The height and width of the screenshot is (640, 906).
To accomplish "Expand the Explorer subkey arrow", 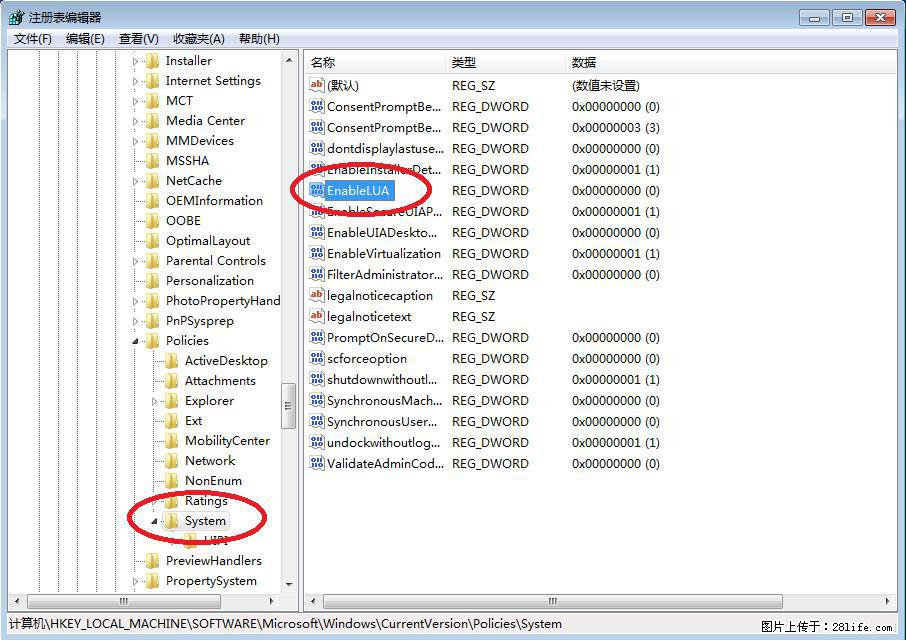I will [x=155, y=401].
